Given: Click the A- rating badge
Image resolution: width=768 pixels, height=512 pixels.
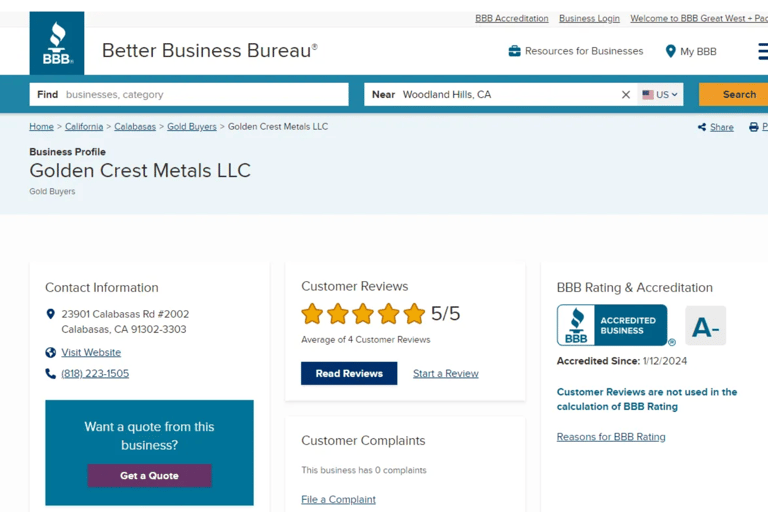Looking at the screenshot, I should click(705, 326).
